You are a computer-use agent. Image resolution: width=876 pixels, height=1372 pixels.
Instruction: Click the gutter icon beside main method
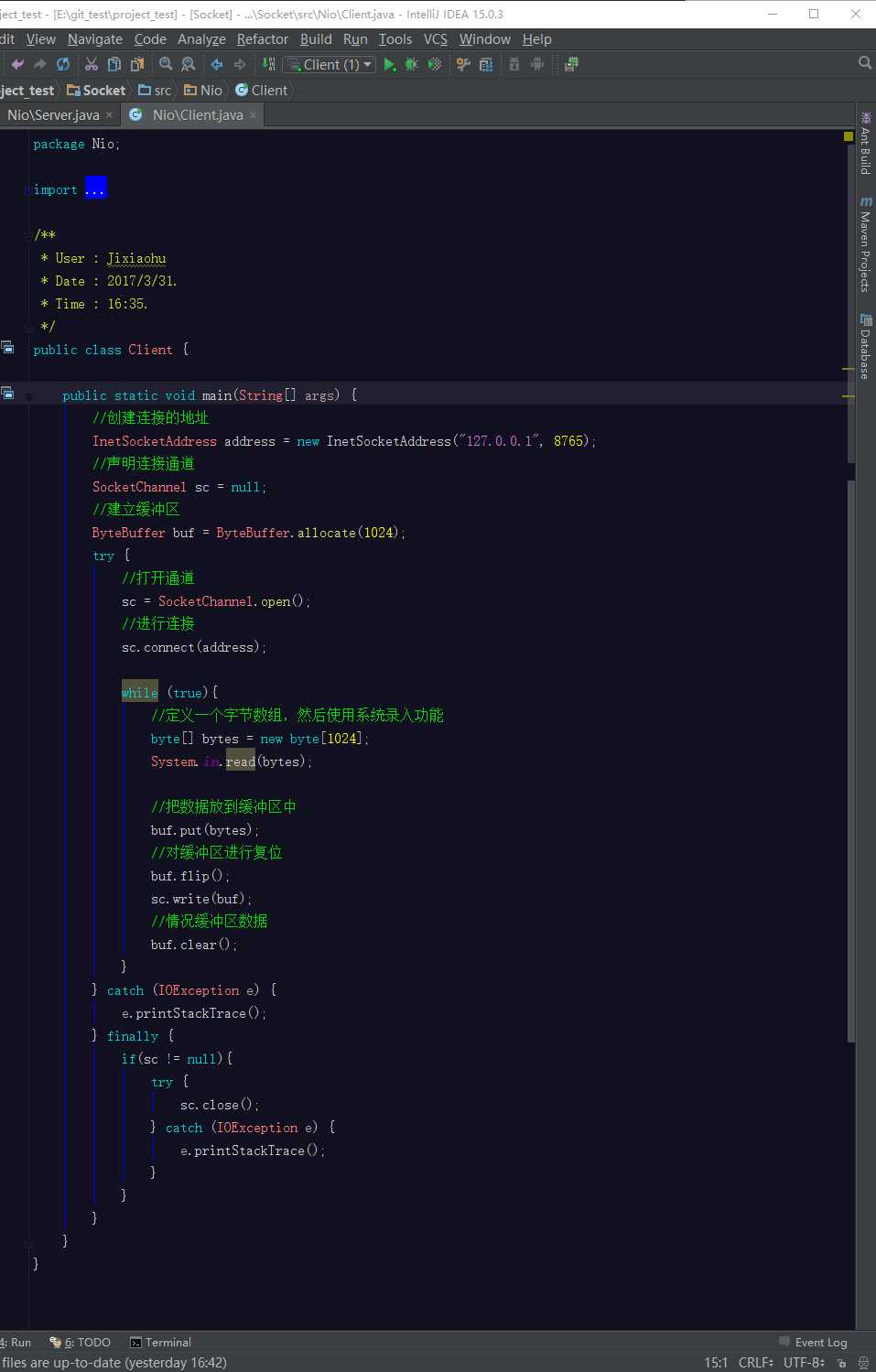[7, 394]
